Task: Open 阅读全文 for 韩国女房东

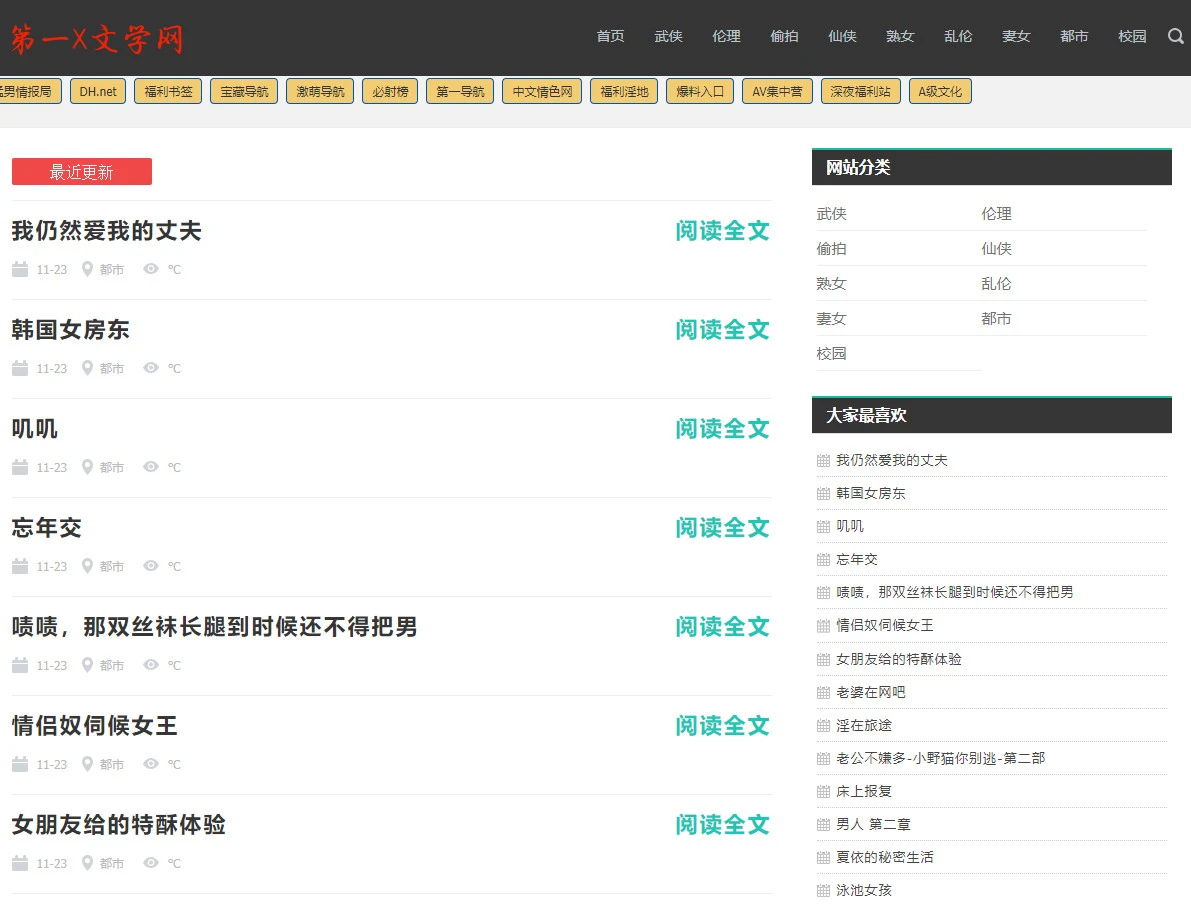Action: [x=722, y=330]
